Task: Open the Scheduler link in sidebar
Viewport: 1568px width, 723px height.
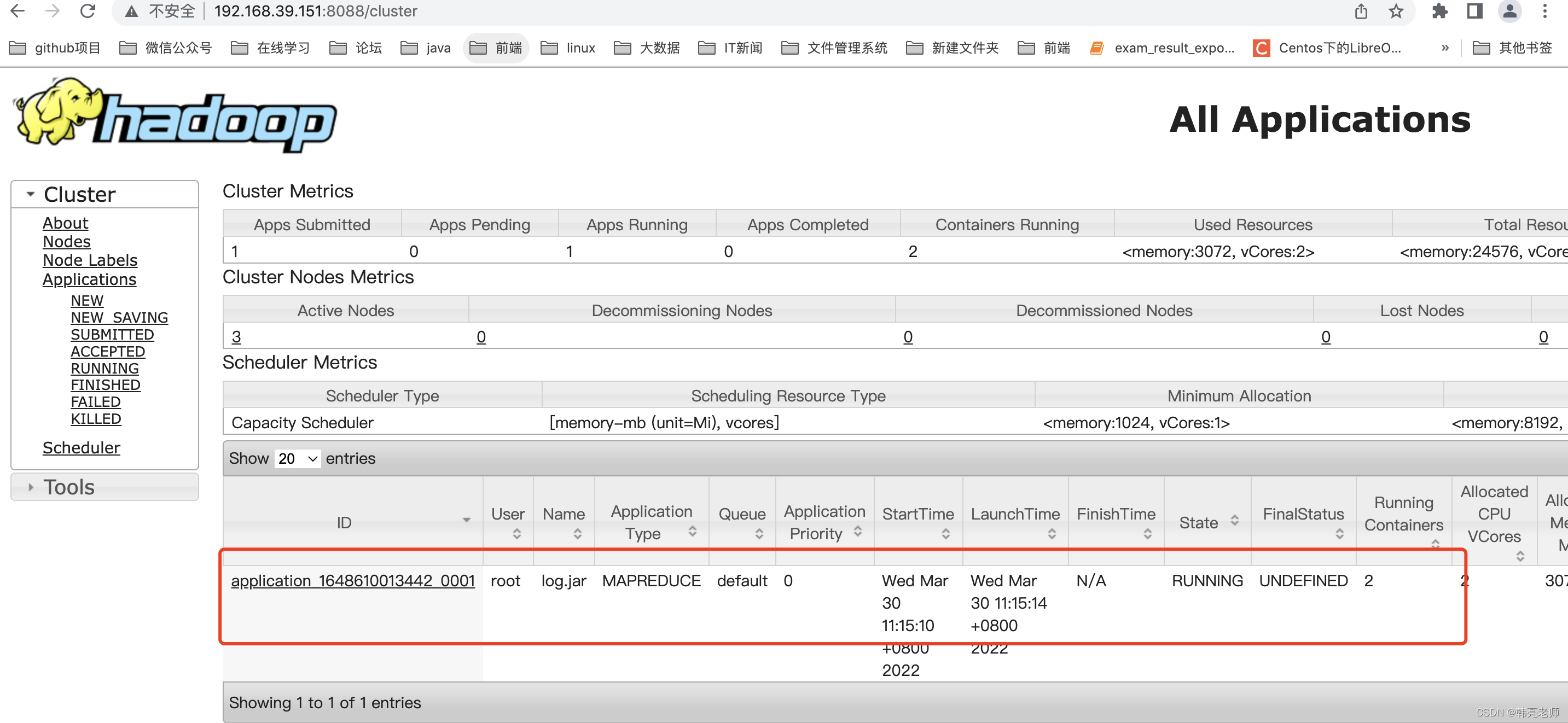Action: pyautogui.click(x=81, y=448)
